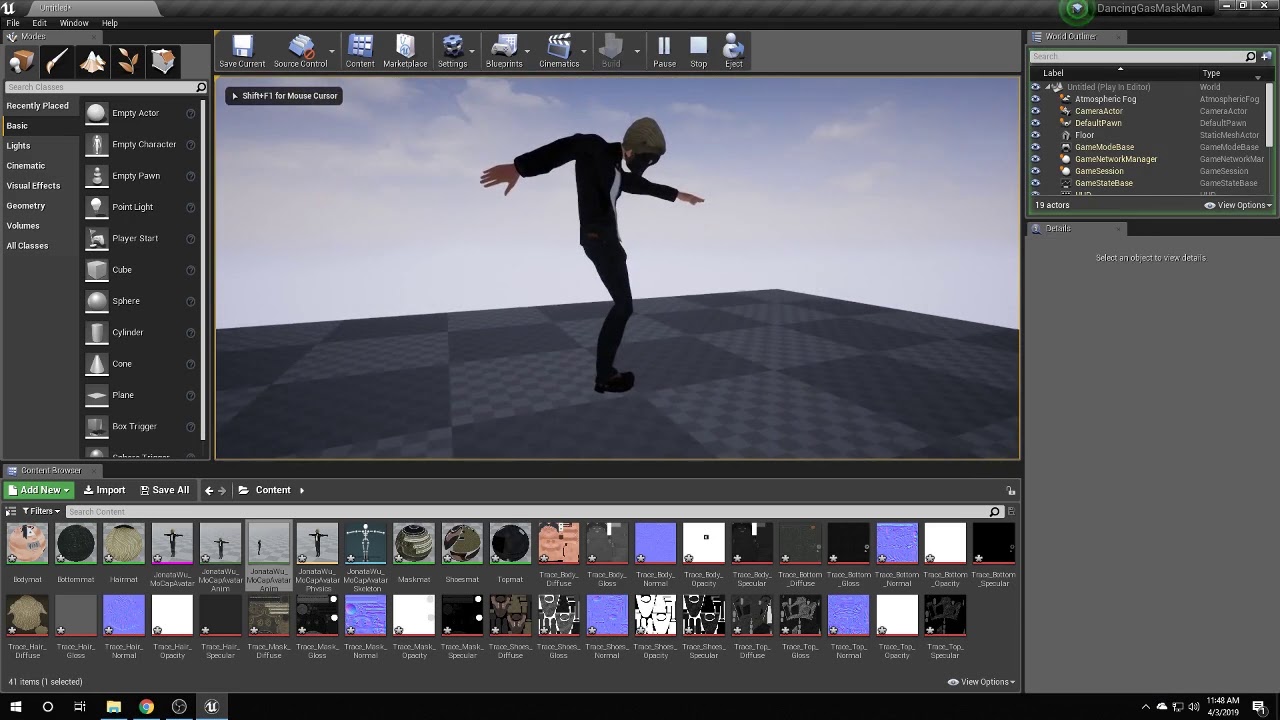Viewport: 1280px width, 720px height.
Task: Select the Foliage mode icon
Action: [128, 62]
